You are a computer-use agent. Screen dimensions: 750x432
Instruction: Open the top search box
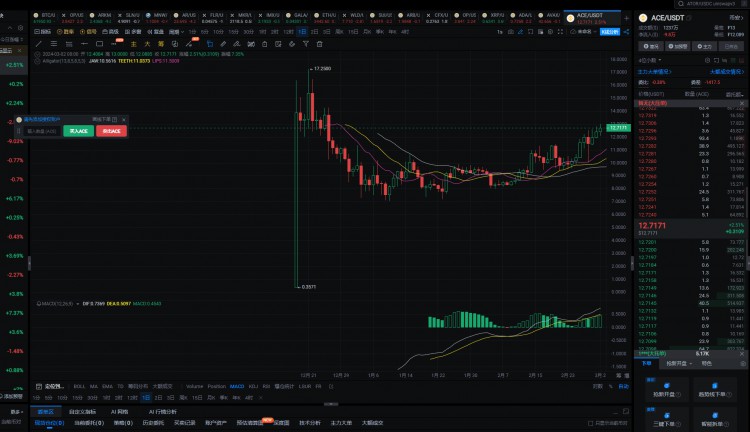tap(710, 3)
